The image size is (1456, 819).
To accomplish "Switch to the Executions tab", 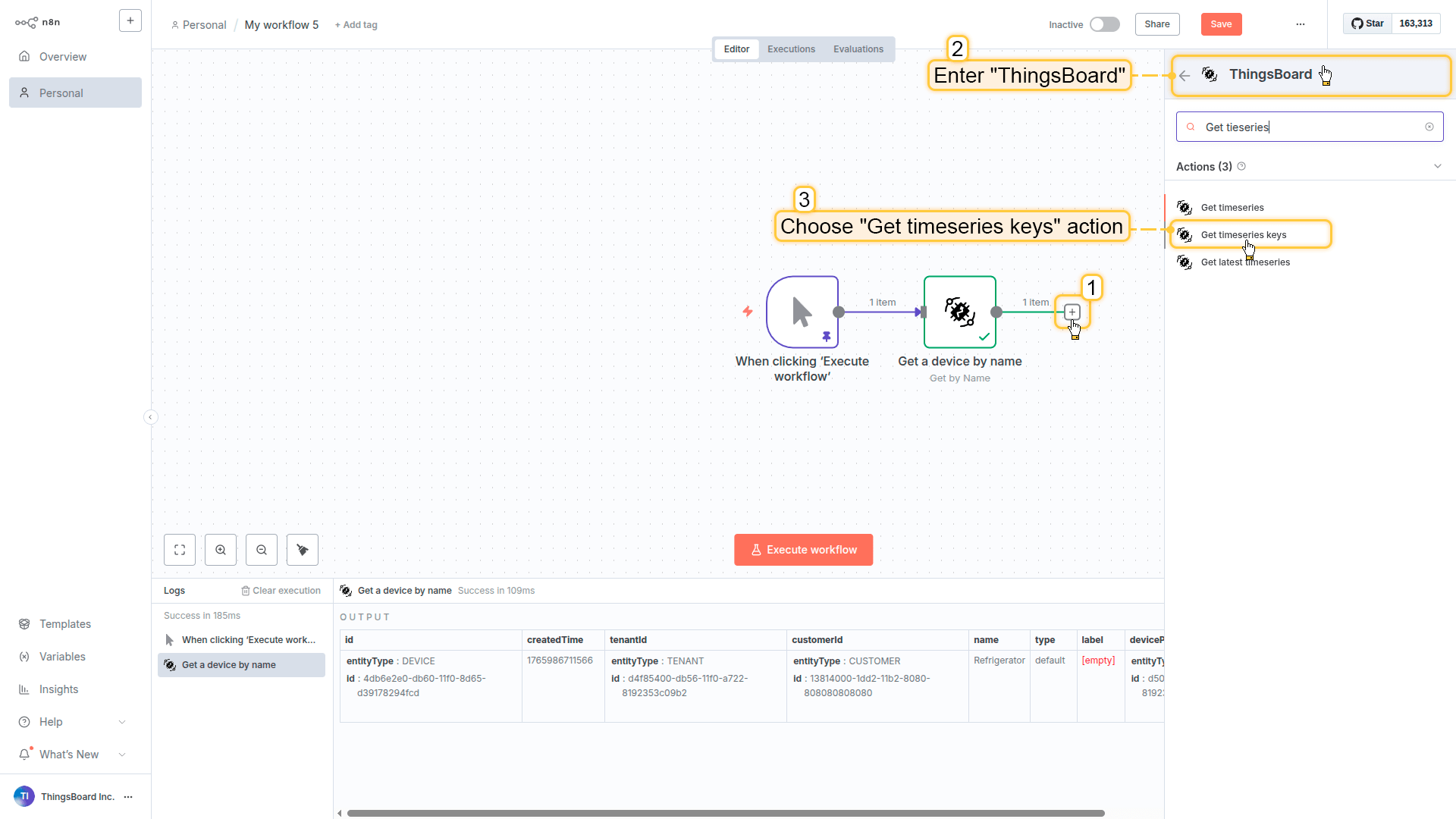I will coord(791,49).
